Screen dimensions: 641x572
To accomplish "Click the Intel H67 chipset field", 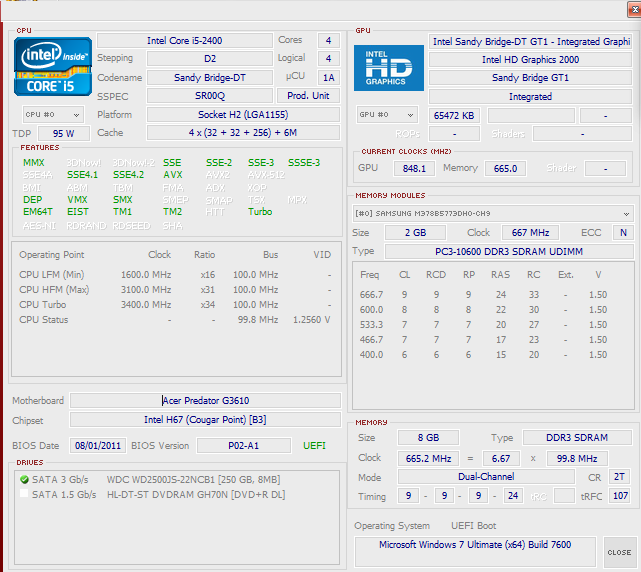I will (x=205, y=419).
